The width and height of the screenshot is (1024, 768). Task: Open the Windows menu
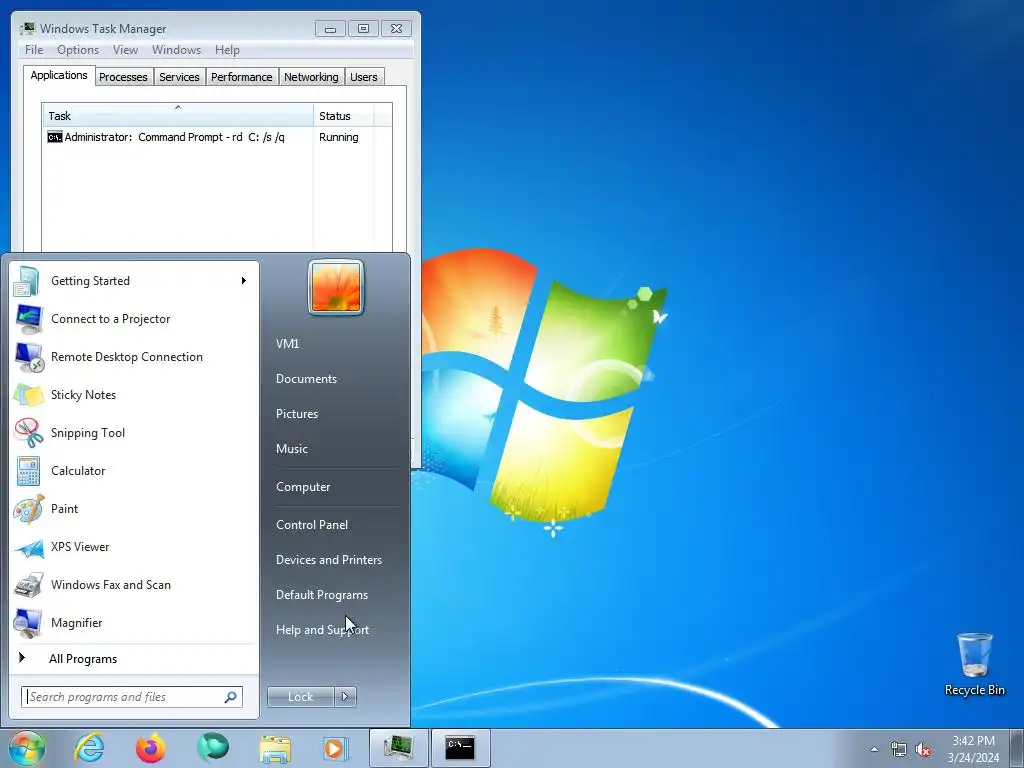click(x=176, y=50)
